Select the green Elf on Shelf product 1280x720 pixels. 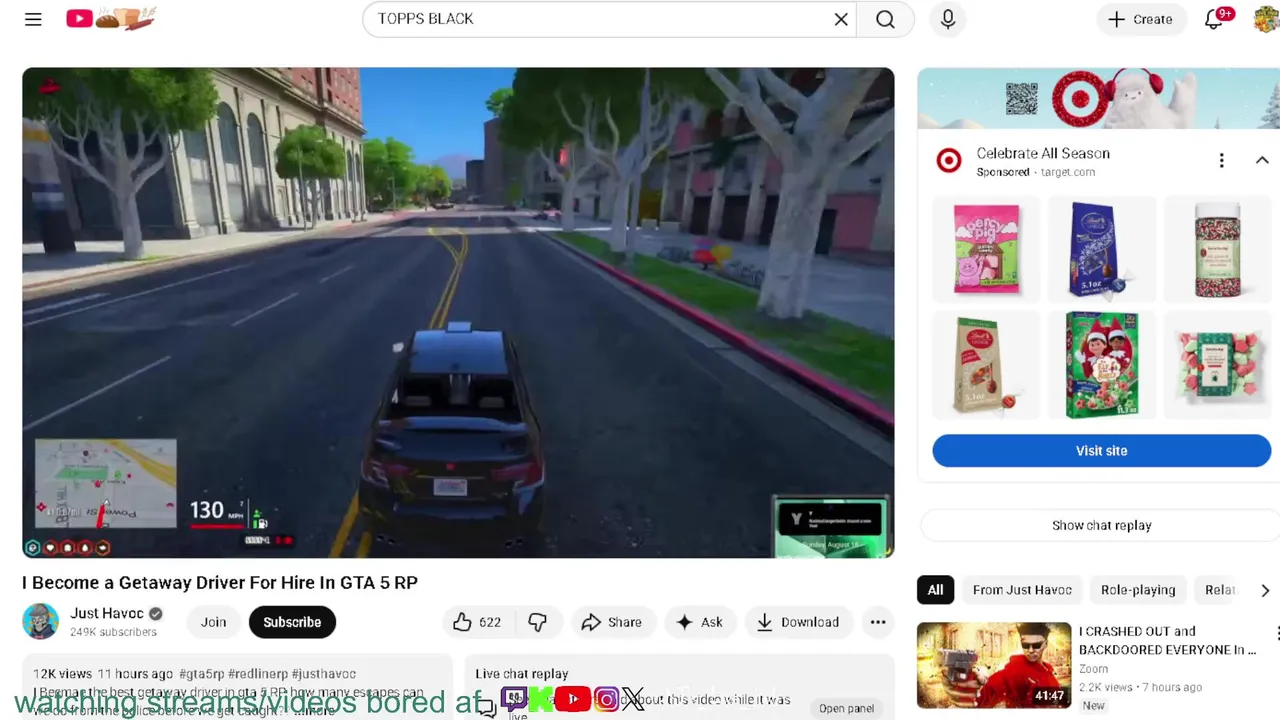point(1101,365)
